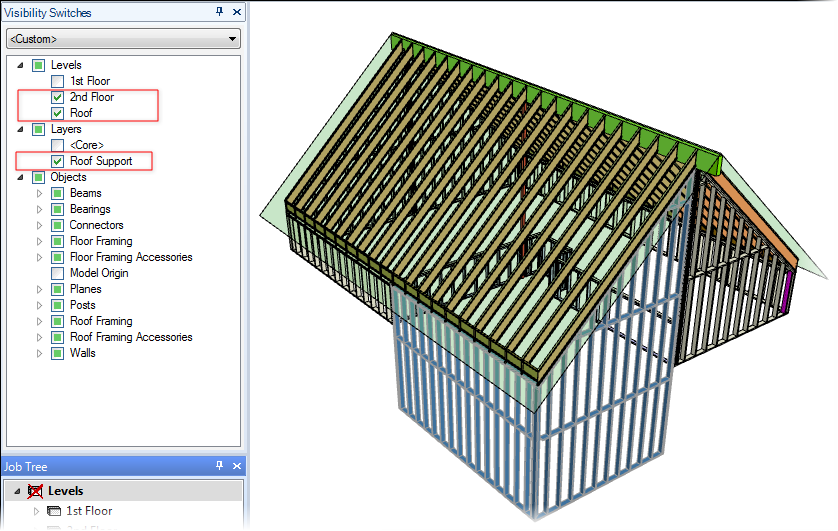Screen dimensions: 838x531
Task: Uncheck the Roof Support layer checkbox
Action: (x=57, y=161)
